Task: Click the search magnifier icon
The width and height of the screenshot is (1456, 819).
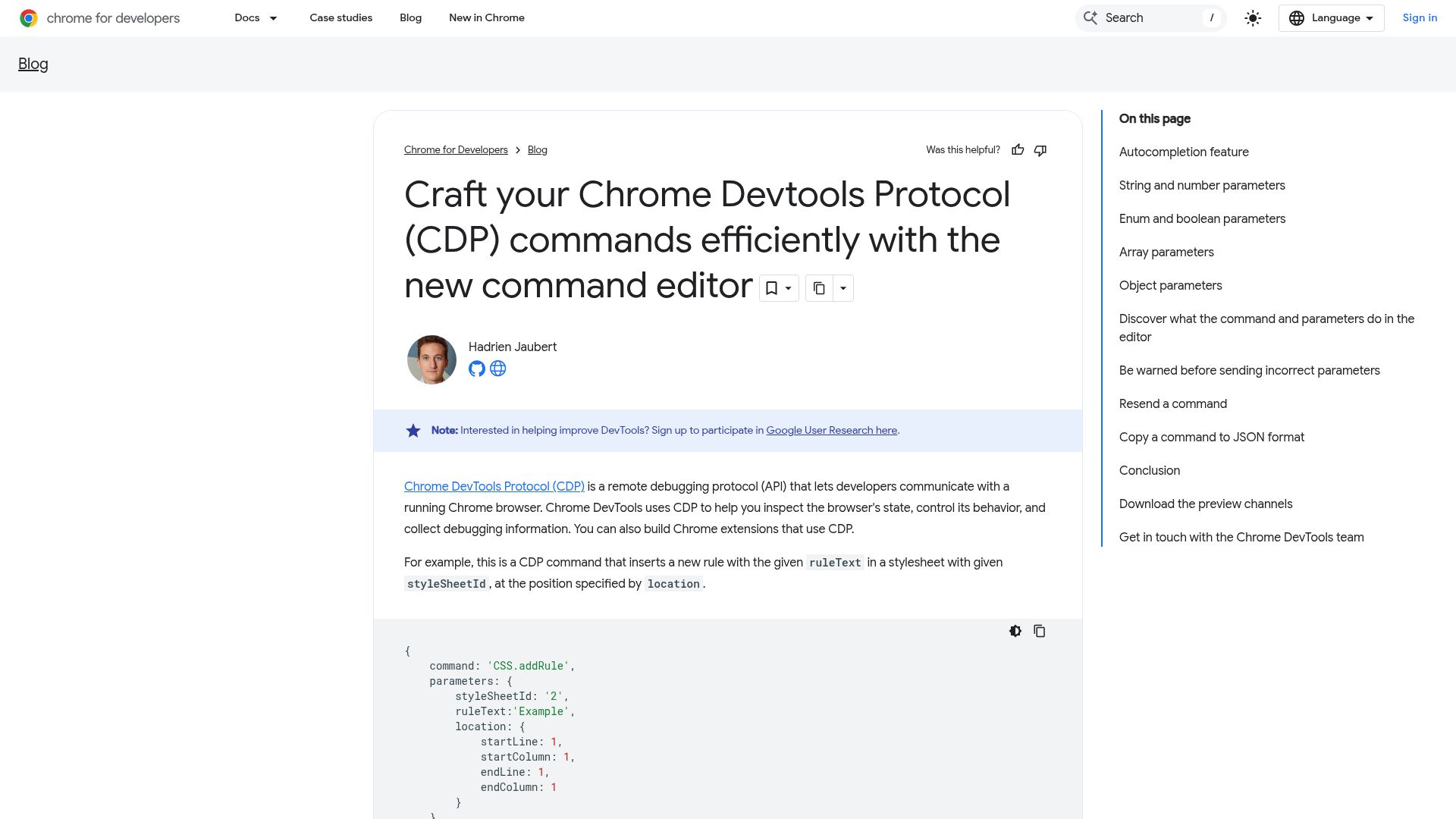Action: pyautogui.click(x=1090, y=18)
